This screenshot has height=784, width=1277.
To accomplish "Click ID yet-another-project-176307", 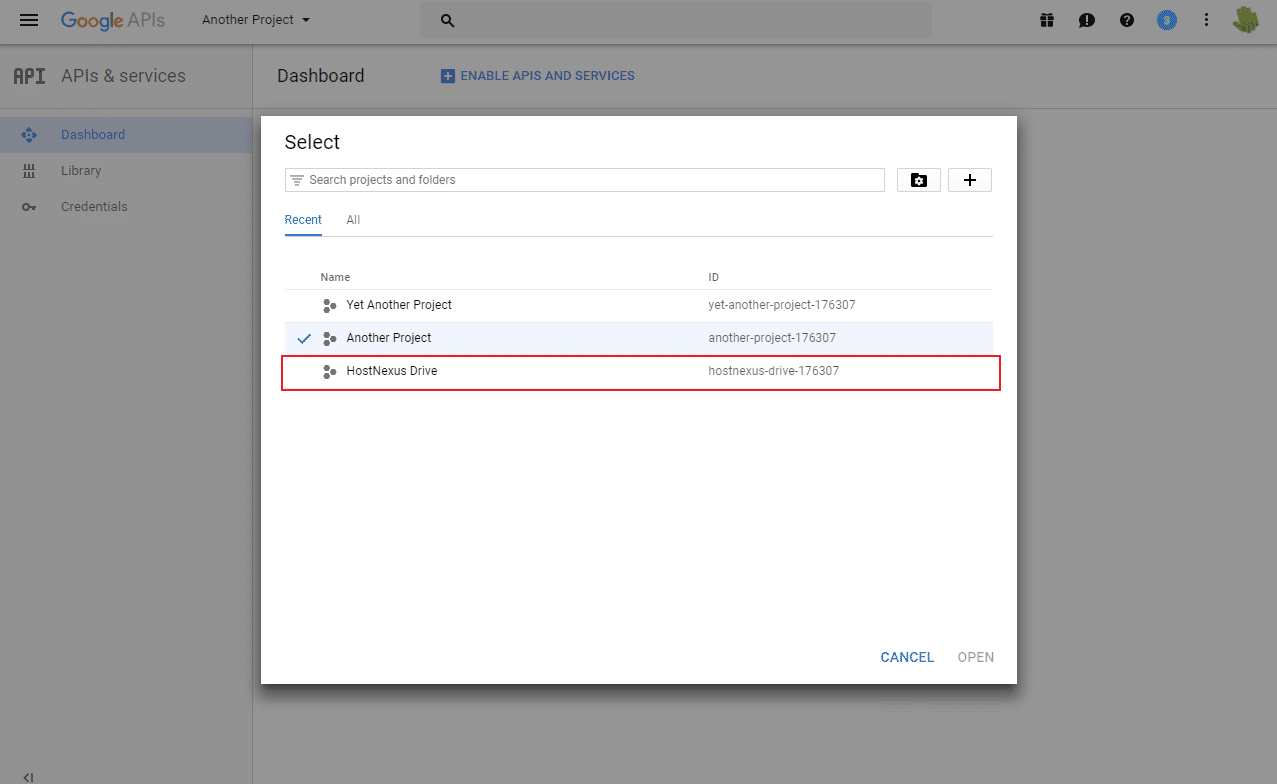I will click(782, 305).
